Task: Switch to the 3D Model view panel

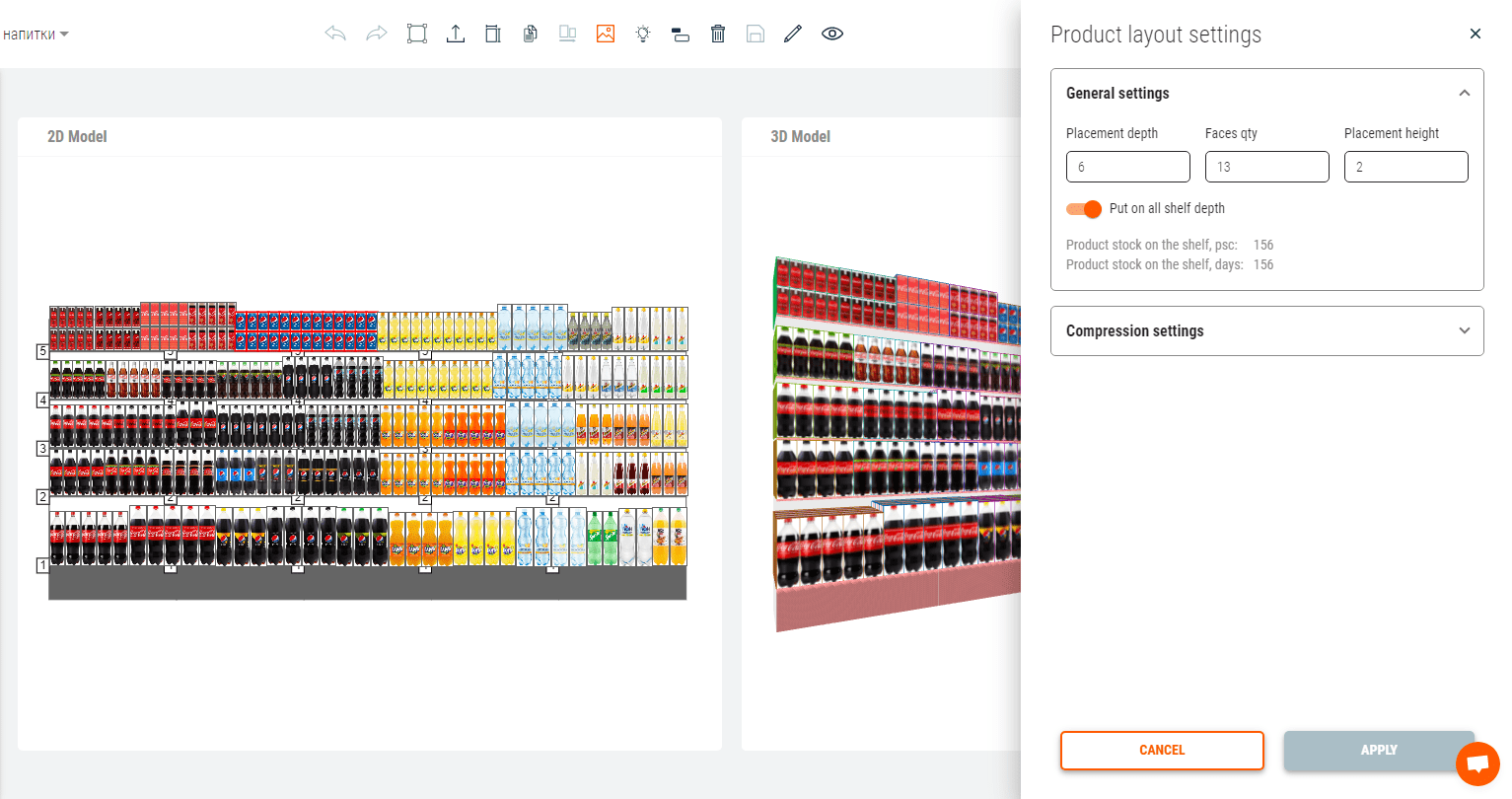Action: 800,136
